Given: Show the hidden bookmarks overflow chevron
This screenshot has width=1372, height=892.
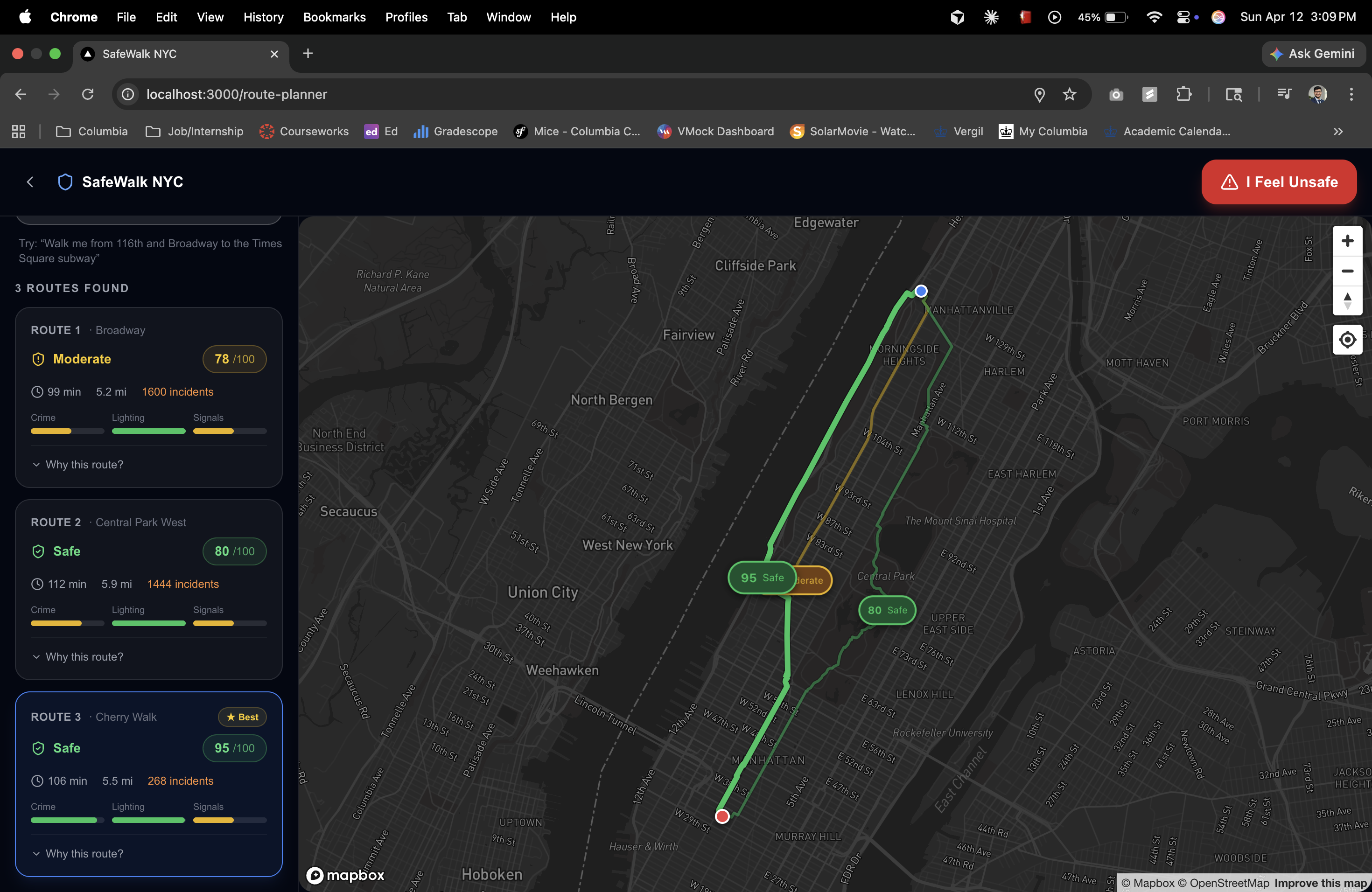Looking at the screenshot, I should 1337,132.
